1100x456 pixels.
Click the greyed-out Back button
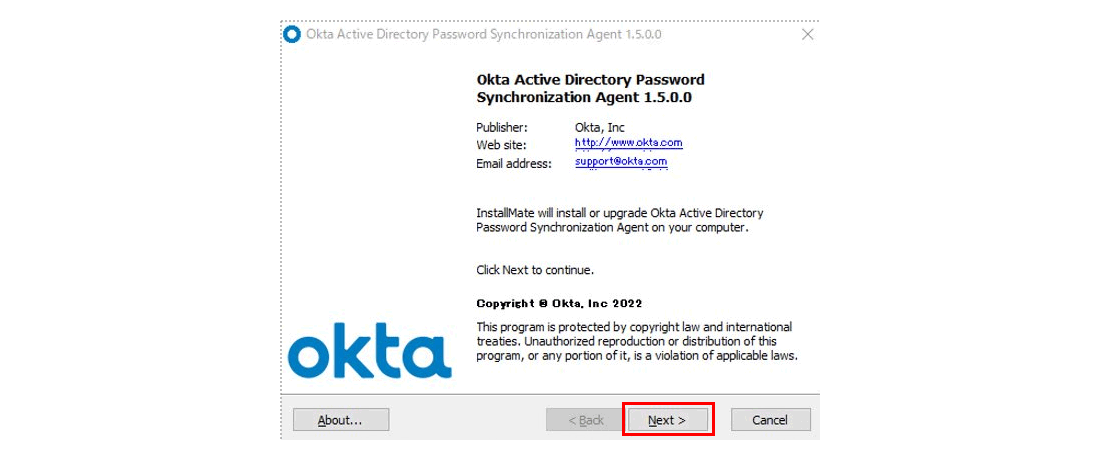[586, 420]
